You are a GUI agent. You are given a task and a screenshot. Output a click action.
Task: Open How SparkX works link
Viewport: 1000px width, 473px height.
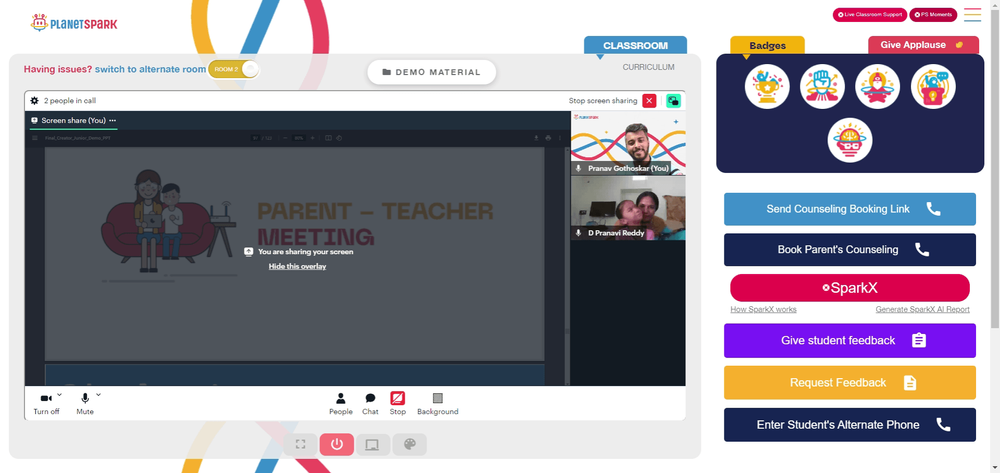[x=763, y=309]
